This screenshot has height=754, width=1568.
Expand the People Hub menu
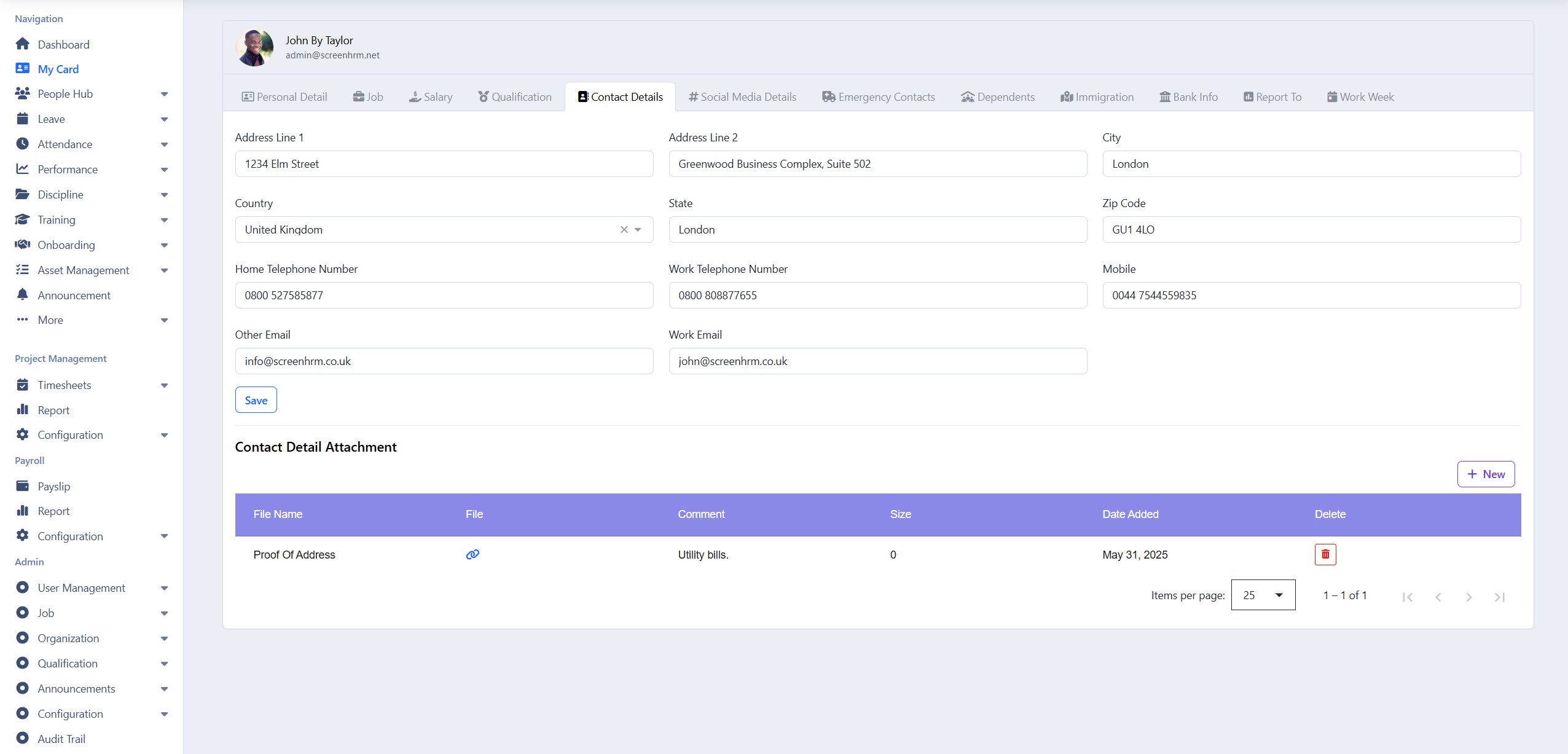[164, 94]
